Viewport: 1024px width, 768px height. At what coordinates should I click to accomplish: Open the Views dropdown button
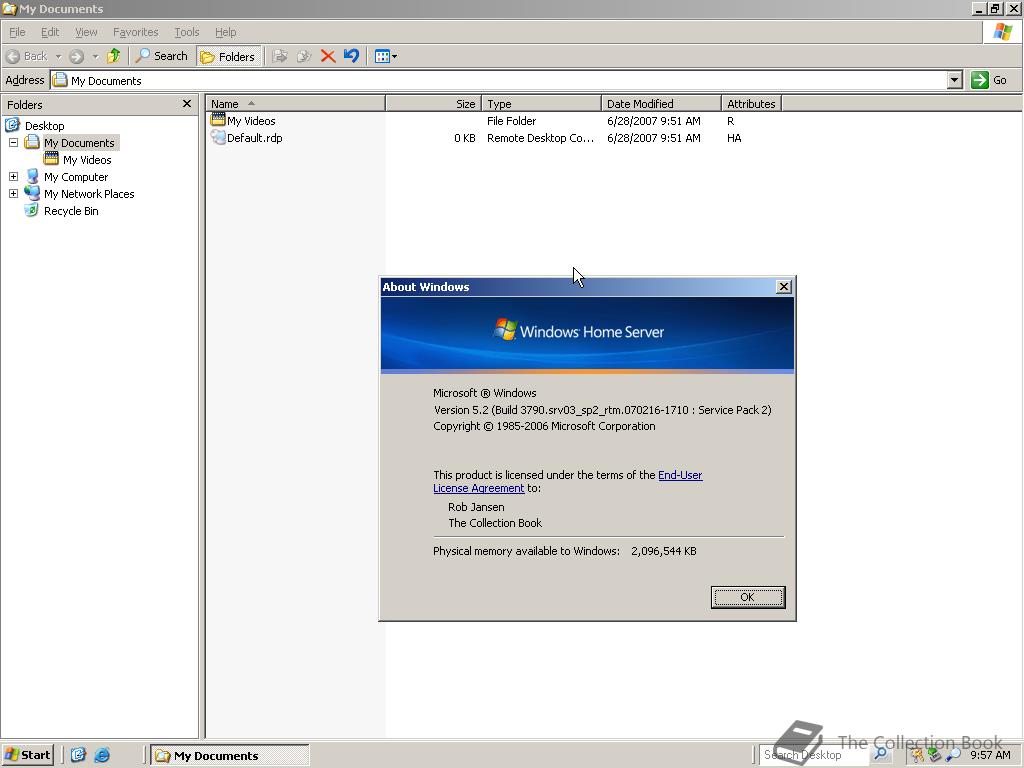point(385,56)
